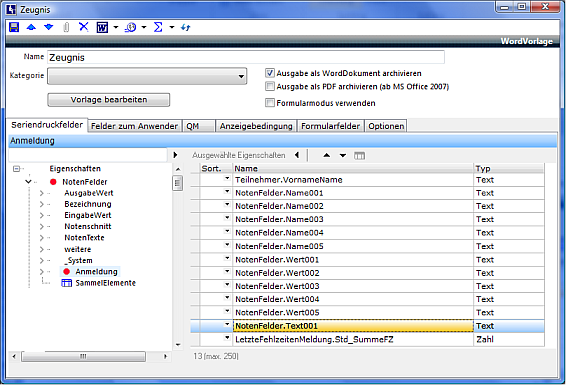The height and width of the screenshot is (385, 566).
Task: Open the QM tab
Action: 199,126
